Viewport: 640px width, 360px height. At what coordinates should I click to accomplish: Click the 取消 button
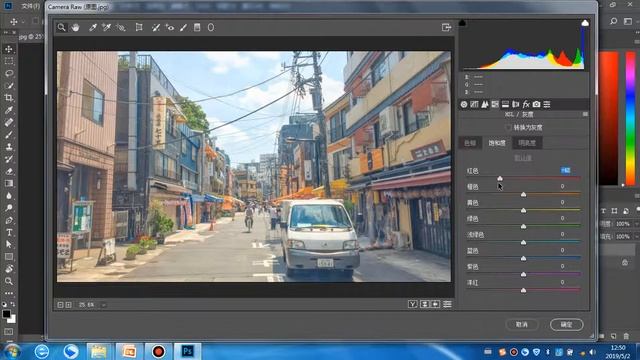pyautogui.click(x=522, y=324)
